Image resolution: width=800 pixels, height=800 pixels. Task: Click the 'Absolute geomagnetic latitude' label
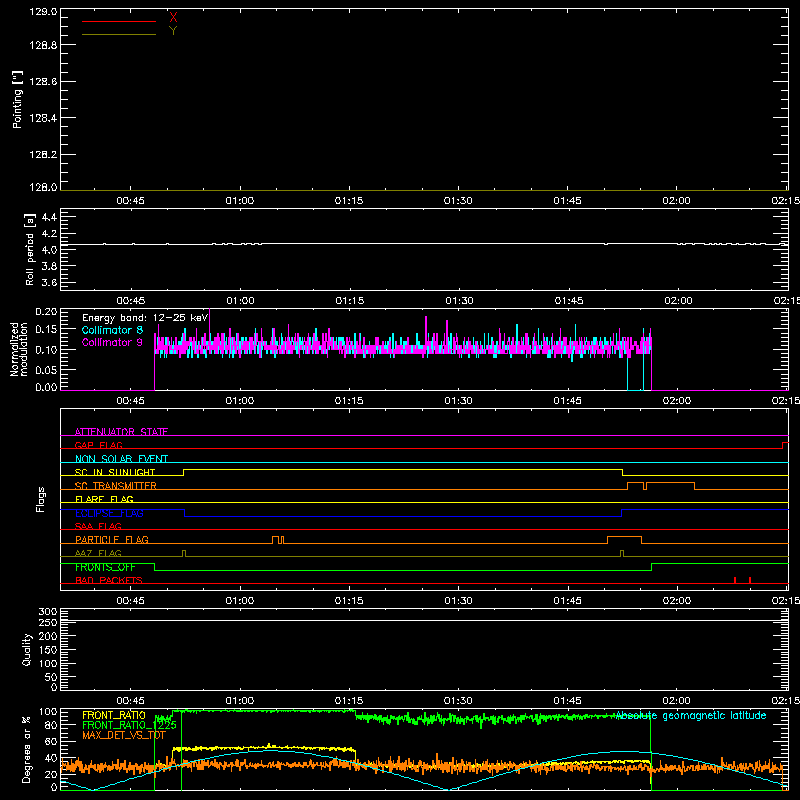[x=691, y=715]
